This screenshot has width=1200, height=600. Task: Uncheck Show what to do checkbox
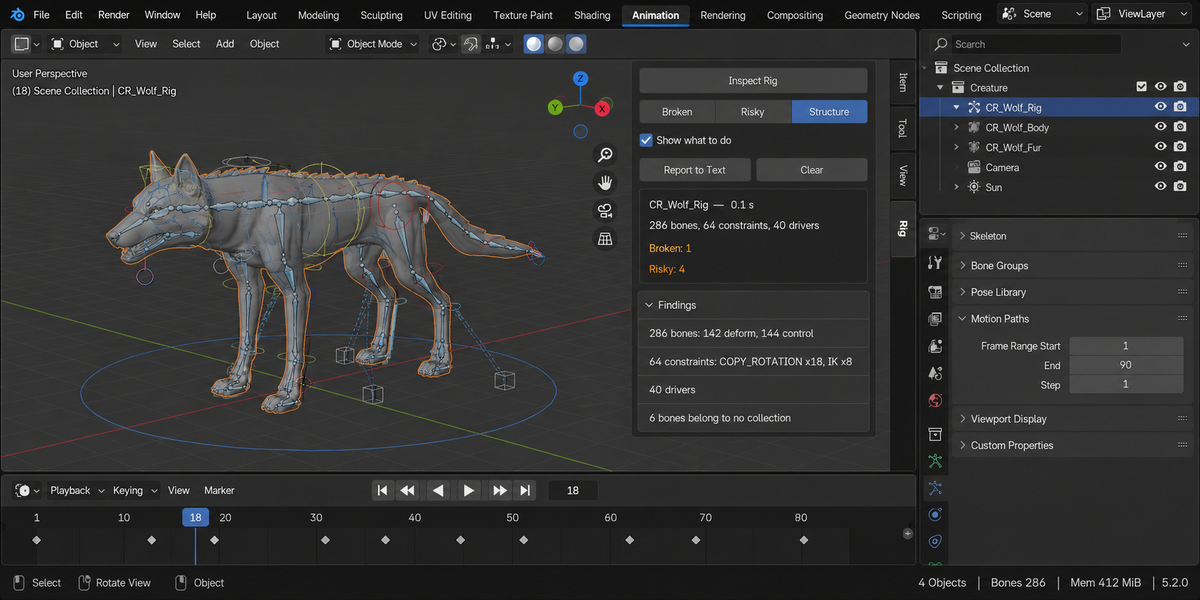646,140
